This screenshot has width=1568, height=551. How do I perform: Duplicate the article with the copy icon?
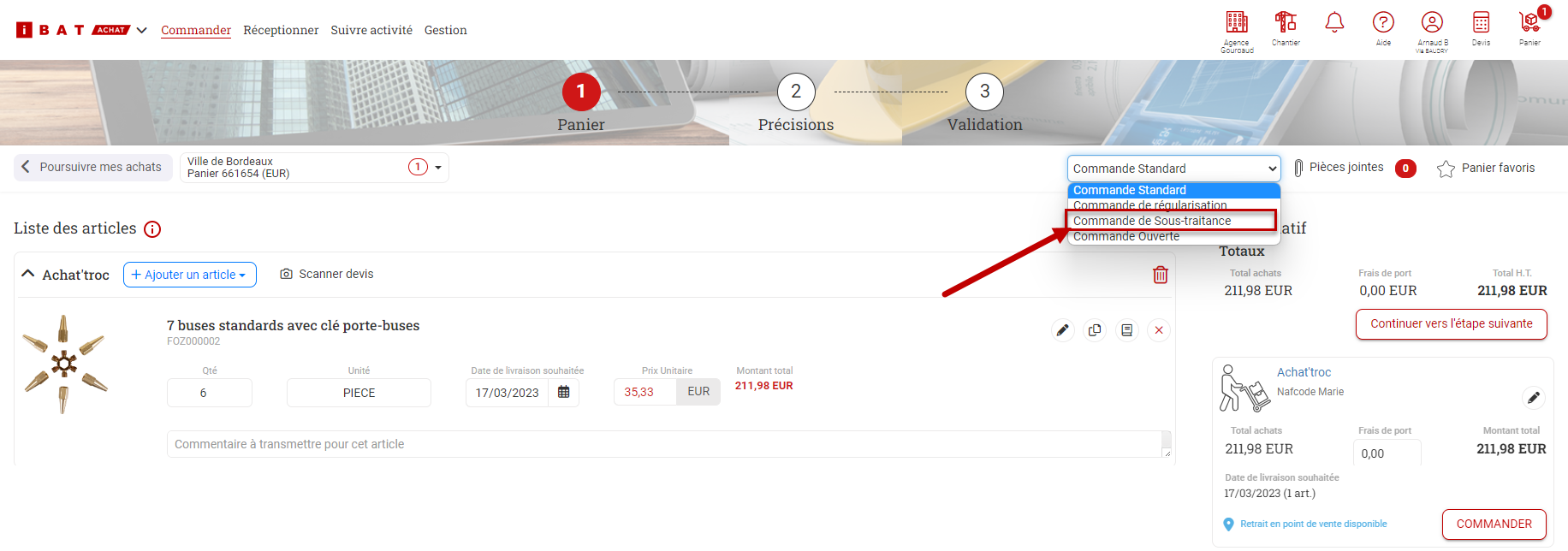(x=1095, y=330)
